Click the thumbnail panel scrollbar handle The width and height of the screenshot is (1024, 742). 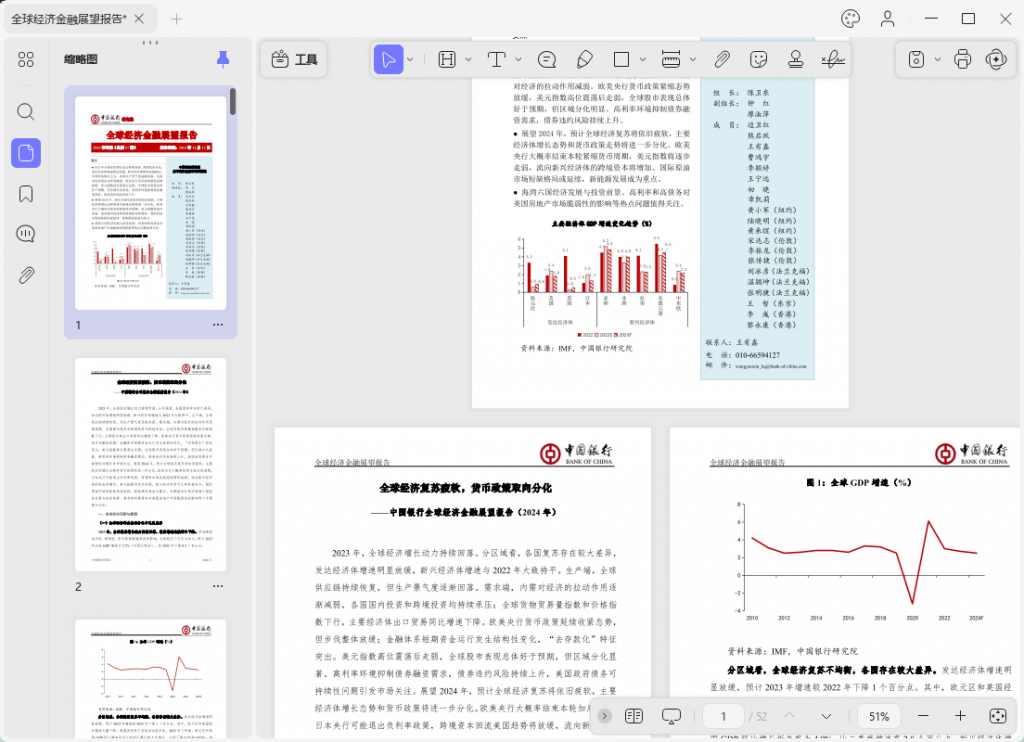(233, 102)
